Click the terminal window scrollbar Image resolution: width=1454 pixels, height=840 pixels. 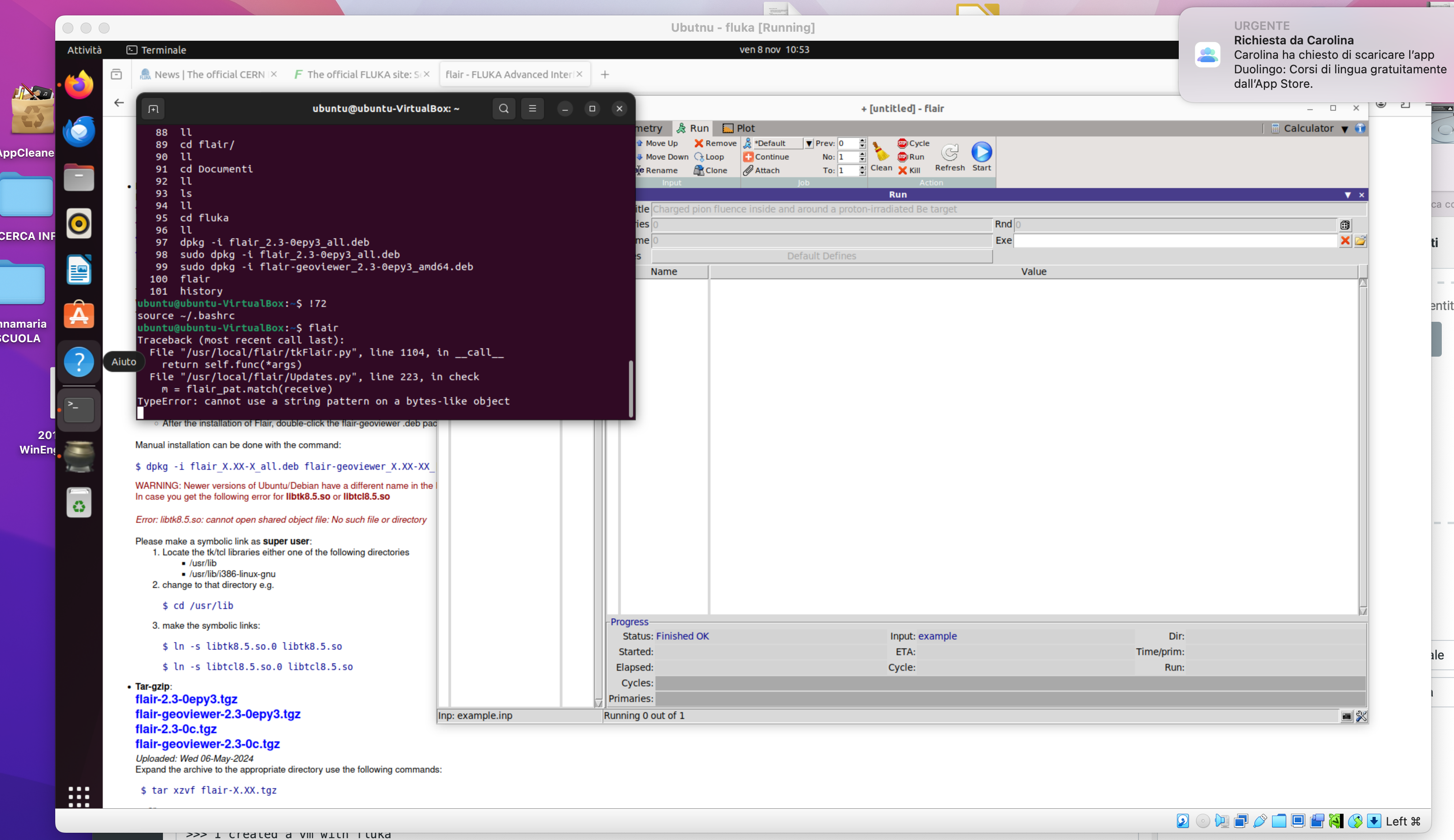(x=631, y=388)
